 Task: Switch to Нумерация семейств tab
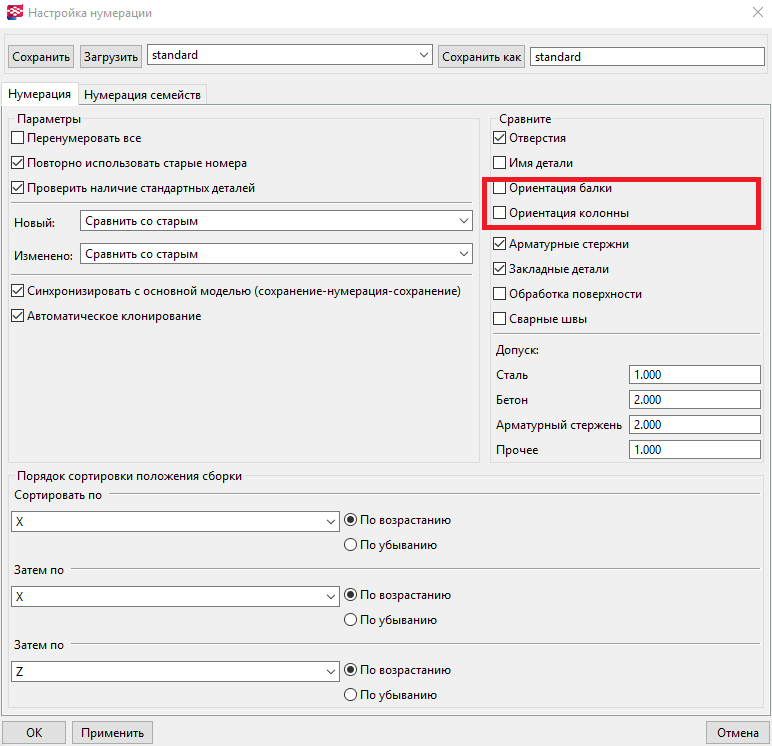[143, 95]
